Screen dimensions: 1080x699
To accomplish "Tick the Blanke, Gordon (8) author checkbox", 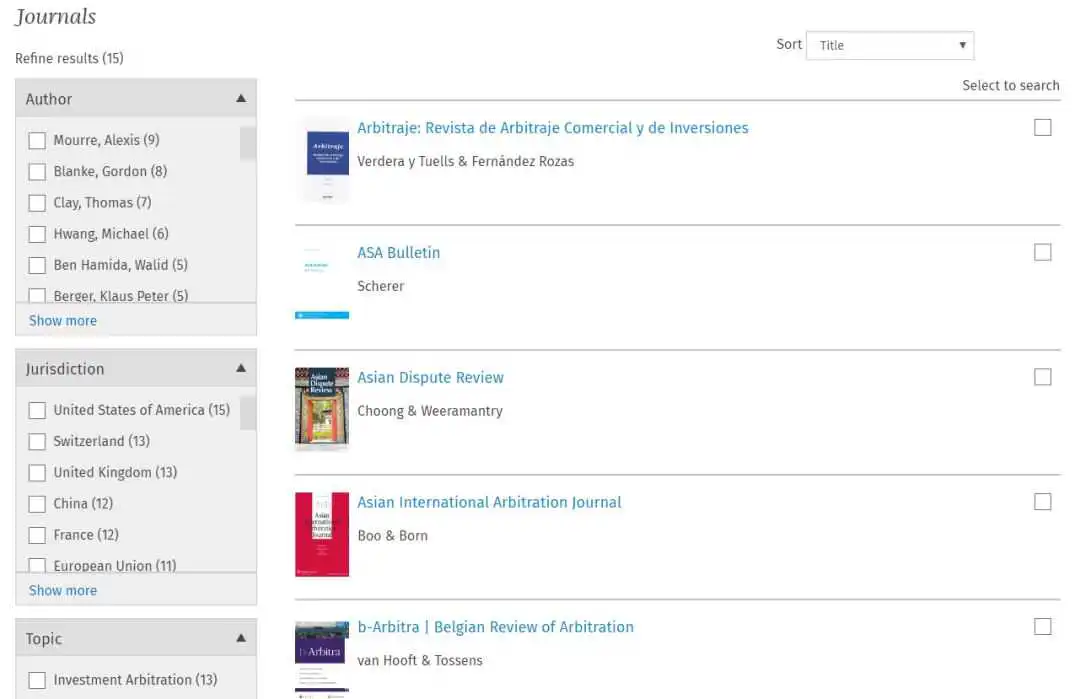I will [37, 171].
